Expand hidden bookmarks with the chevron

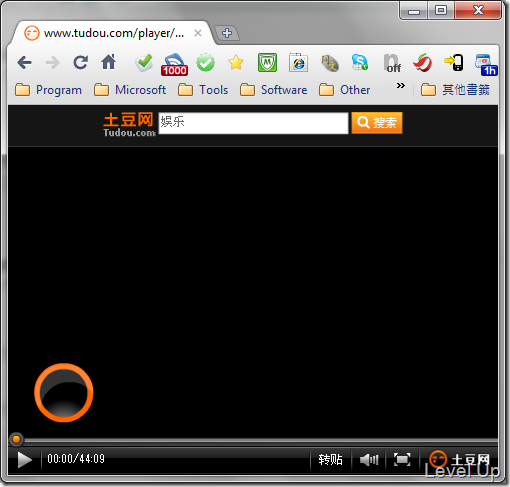coord(401,86)
